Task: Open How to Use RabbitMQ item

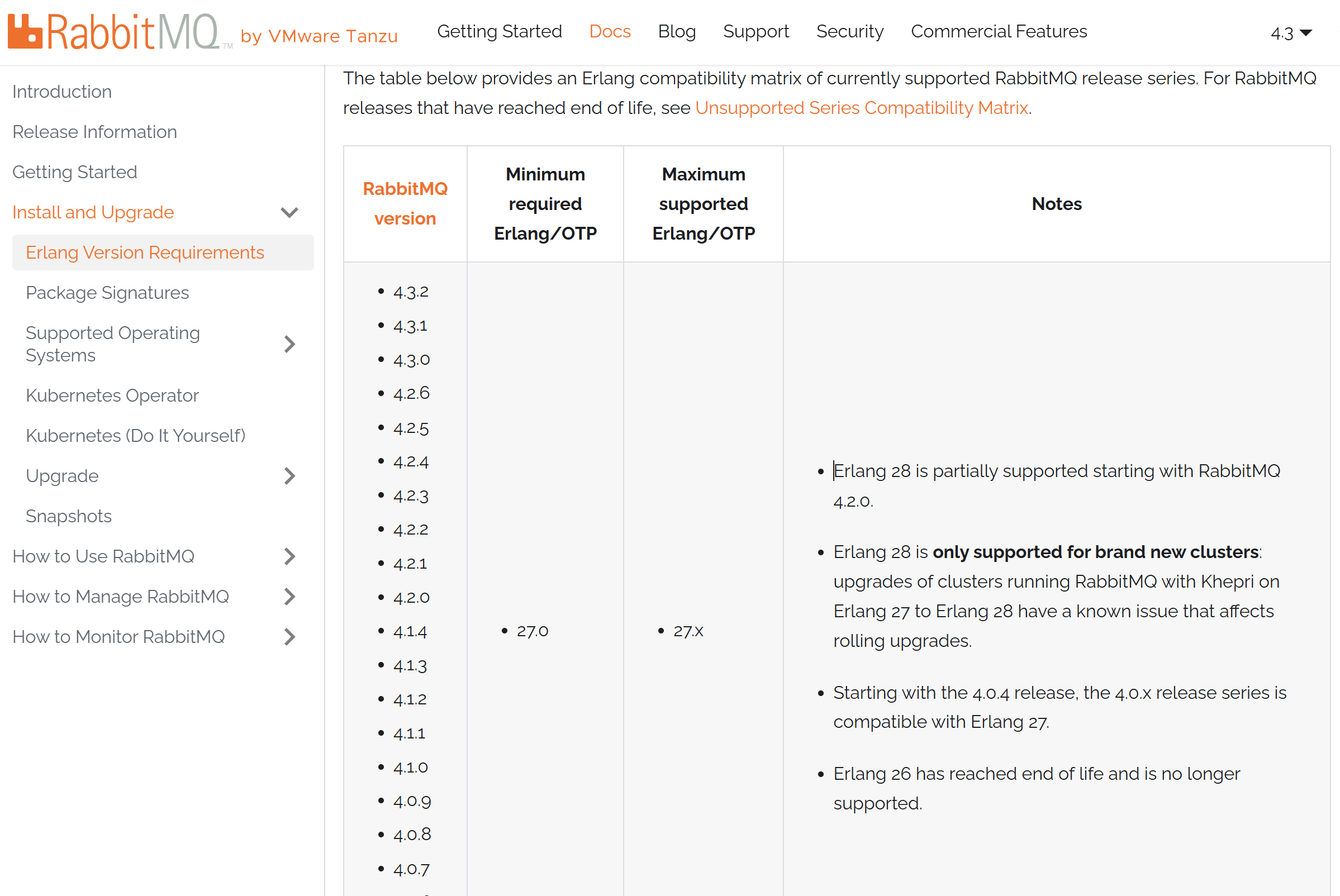Action: tap(103, 556)
